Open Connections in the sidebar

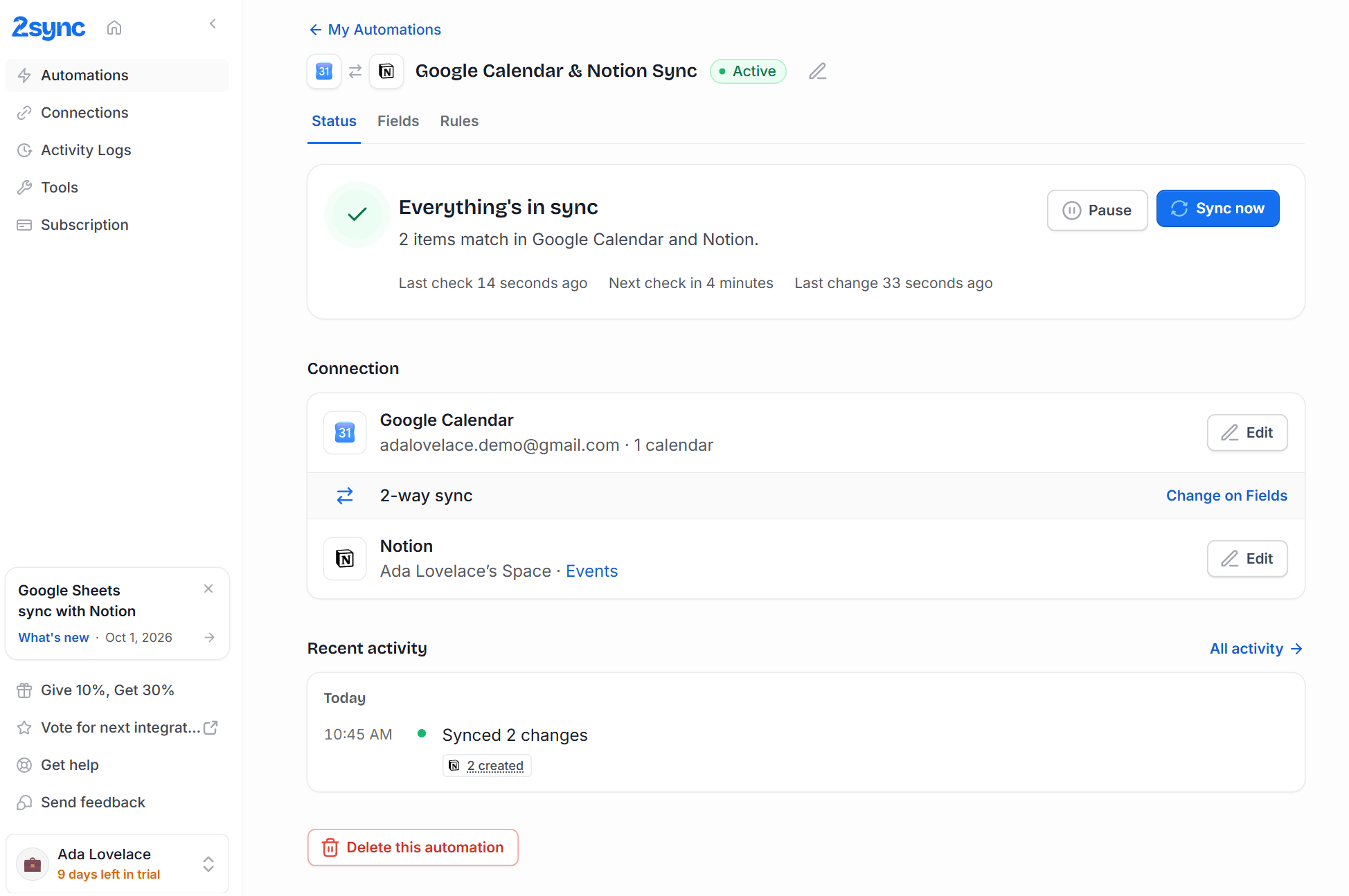point(117,113)
